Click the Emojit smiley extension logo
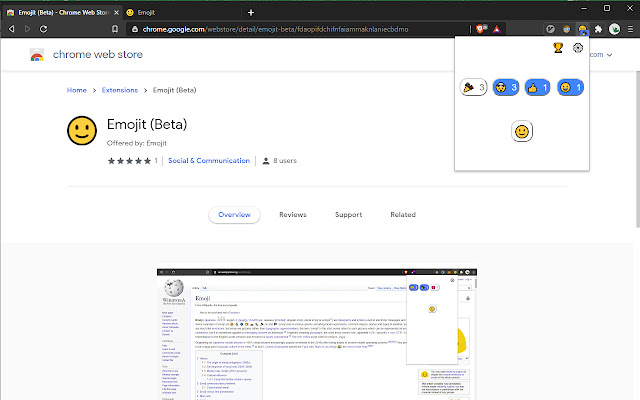 pyautogui.click(x=82, y=131)
